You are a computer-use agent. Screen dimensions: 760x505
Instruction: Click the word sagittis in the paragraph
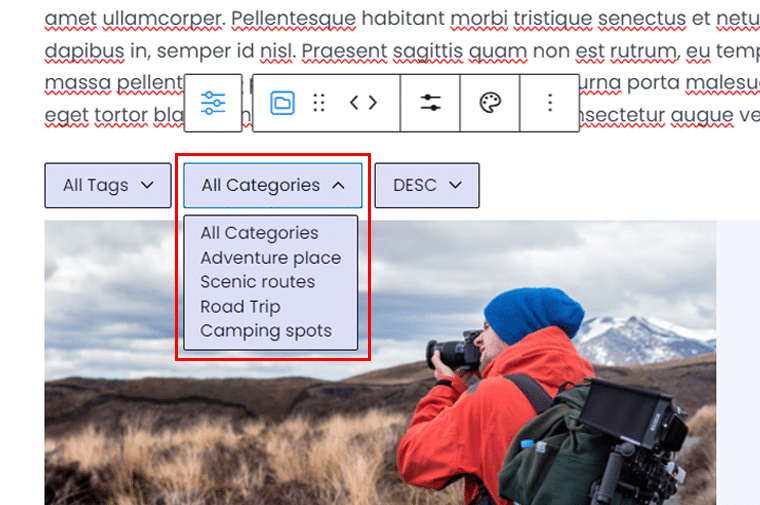[428, 51]
